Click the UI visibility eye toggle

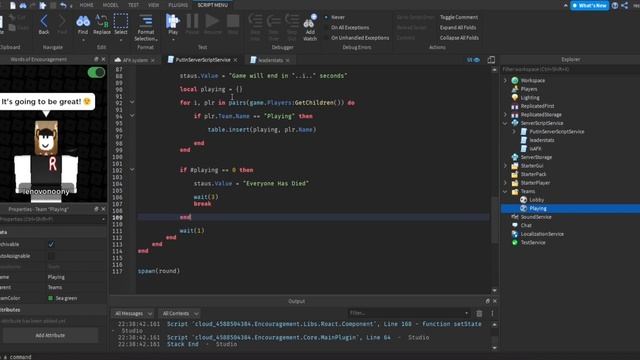coord(473,60)
